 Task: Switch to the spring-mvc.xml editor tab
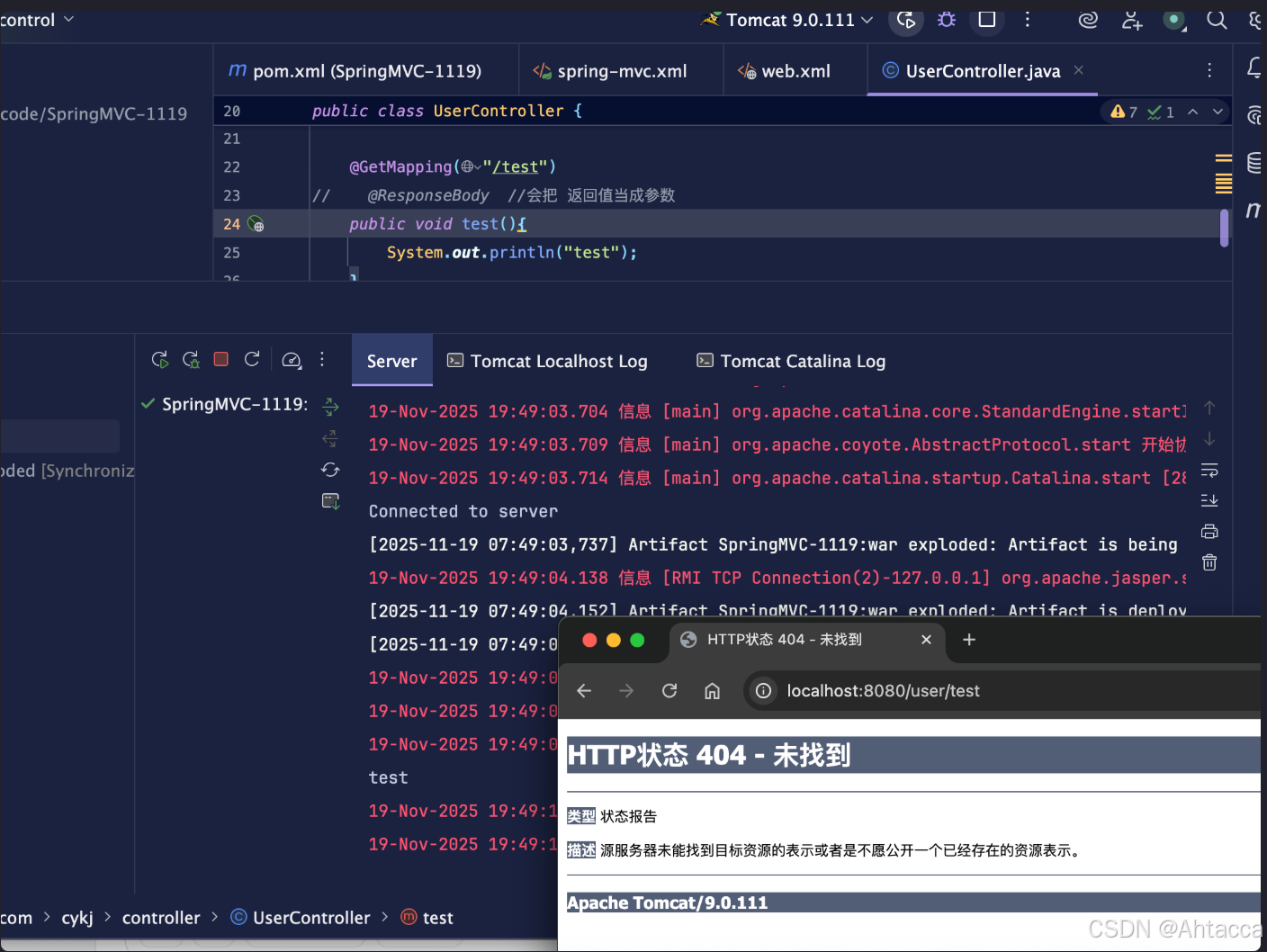(x=610, y=70)
